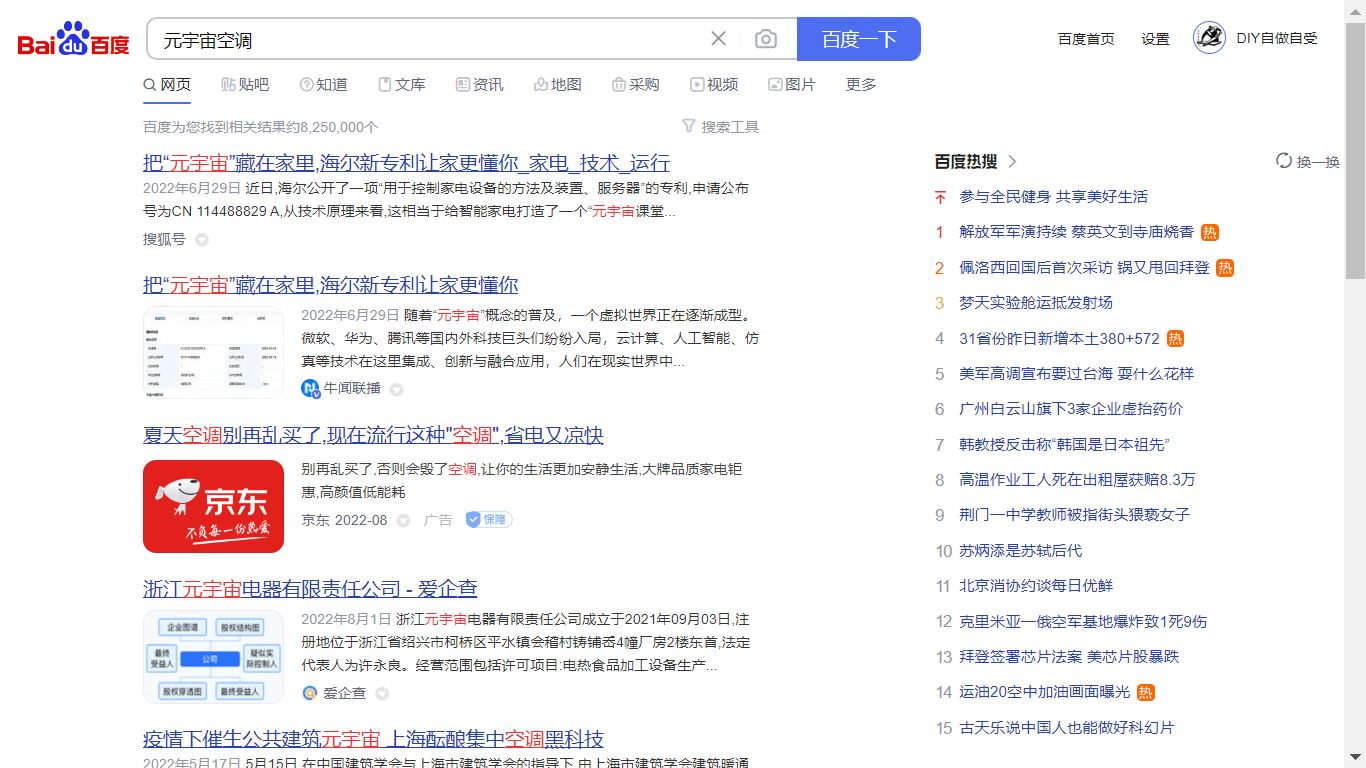This screenshot has height=768, width=1366.
Task: Switch to 文库 tab
Action: (x=401, y=85)
